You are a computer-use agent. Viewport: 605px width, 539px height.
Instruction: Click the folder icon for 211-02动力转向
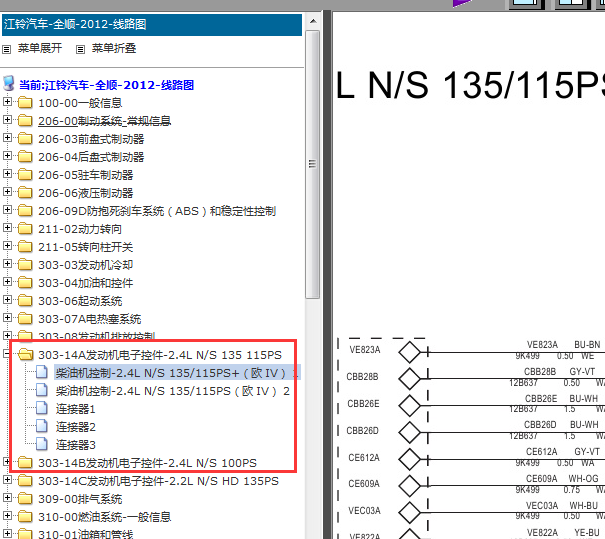coord(25,228)
